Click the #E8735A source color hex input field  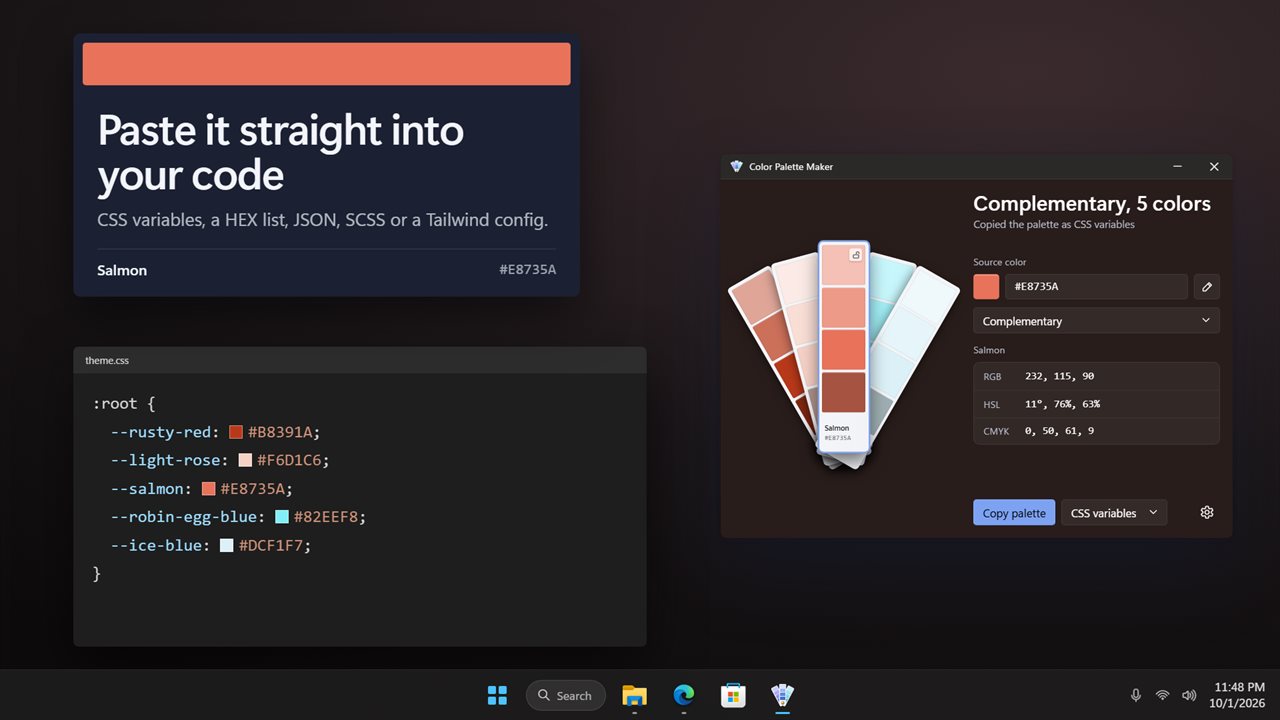pos(1096,287)
